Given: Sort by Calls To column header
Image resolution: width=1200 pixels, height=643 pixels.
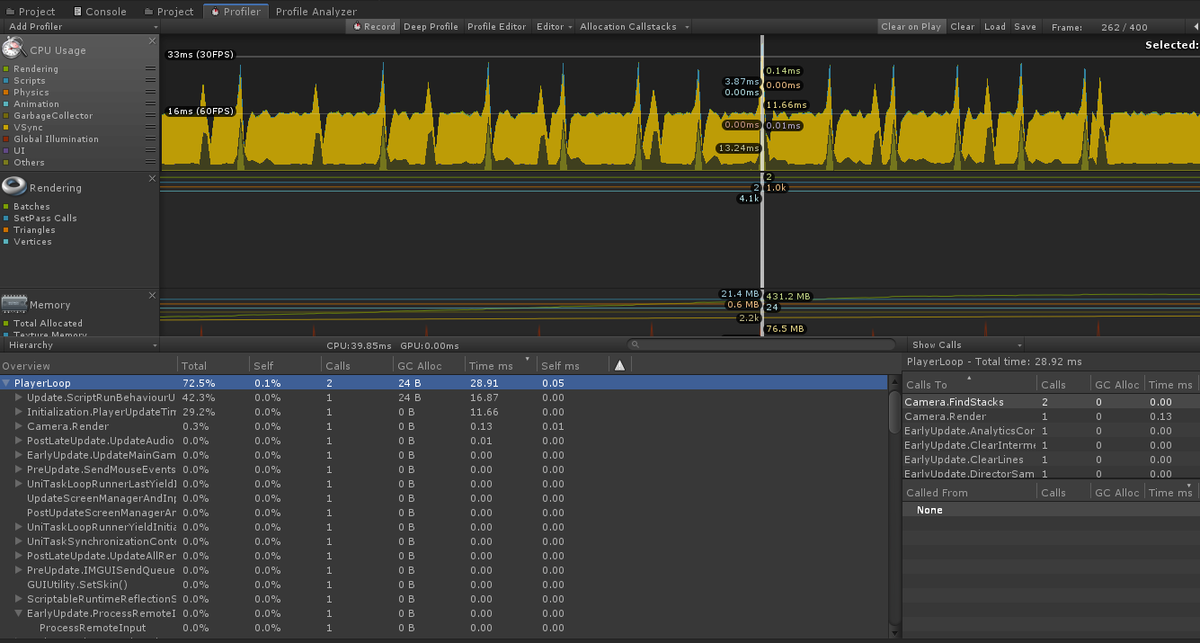Looking at the screenshot, I should 970,384.
